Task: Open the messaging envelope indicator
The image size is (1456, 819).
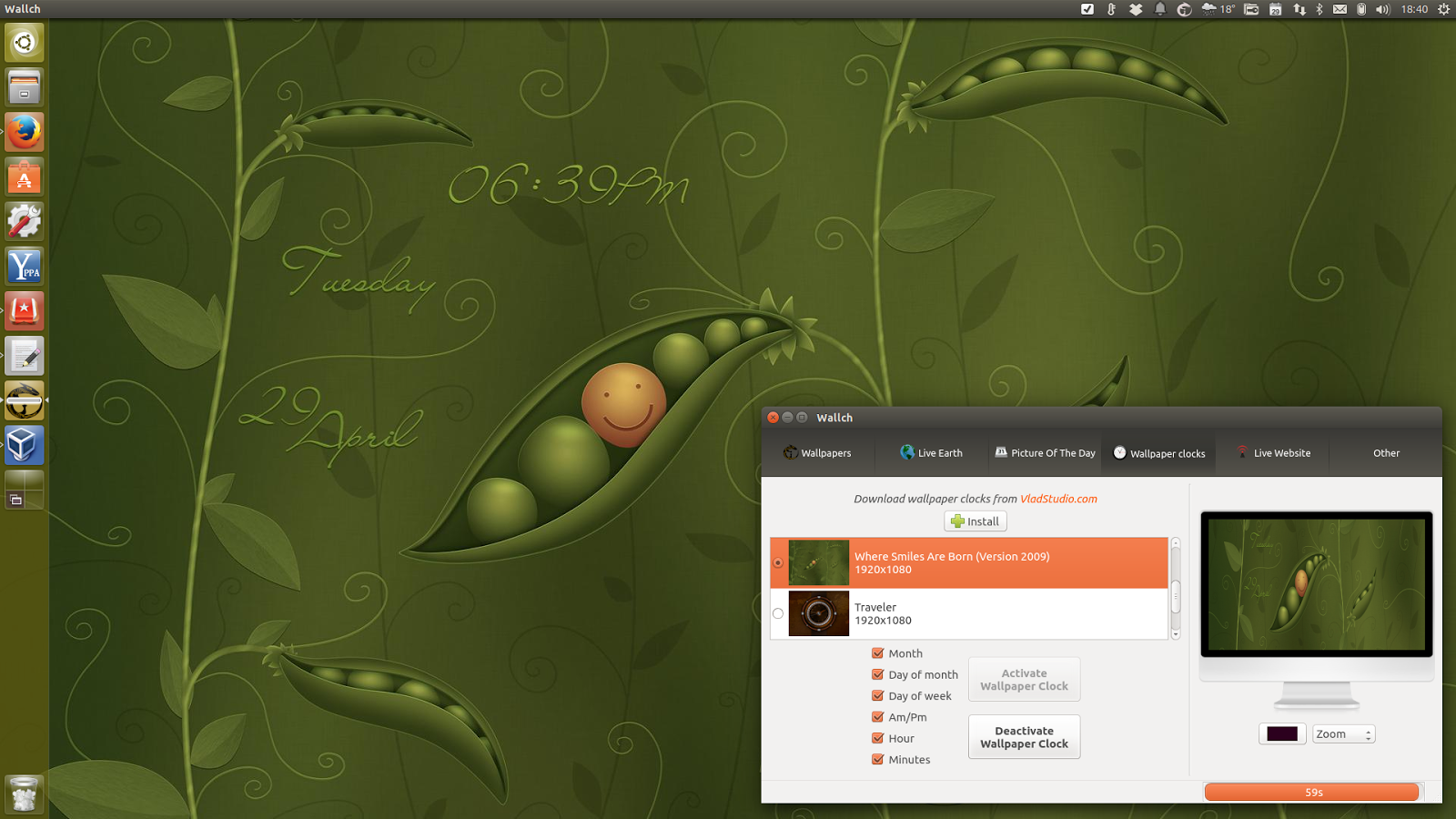Action: tap(1340, 9)
